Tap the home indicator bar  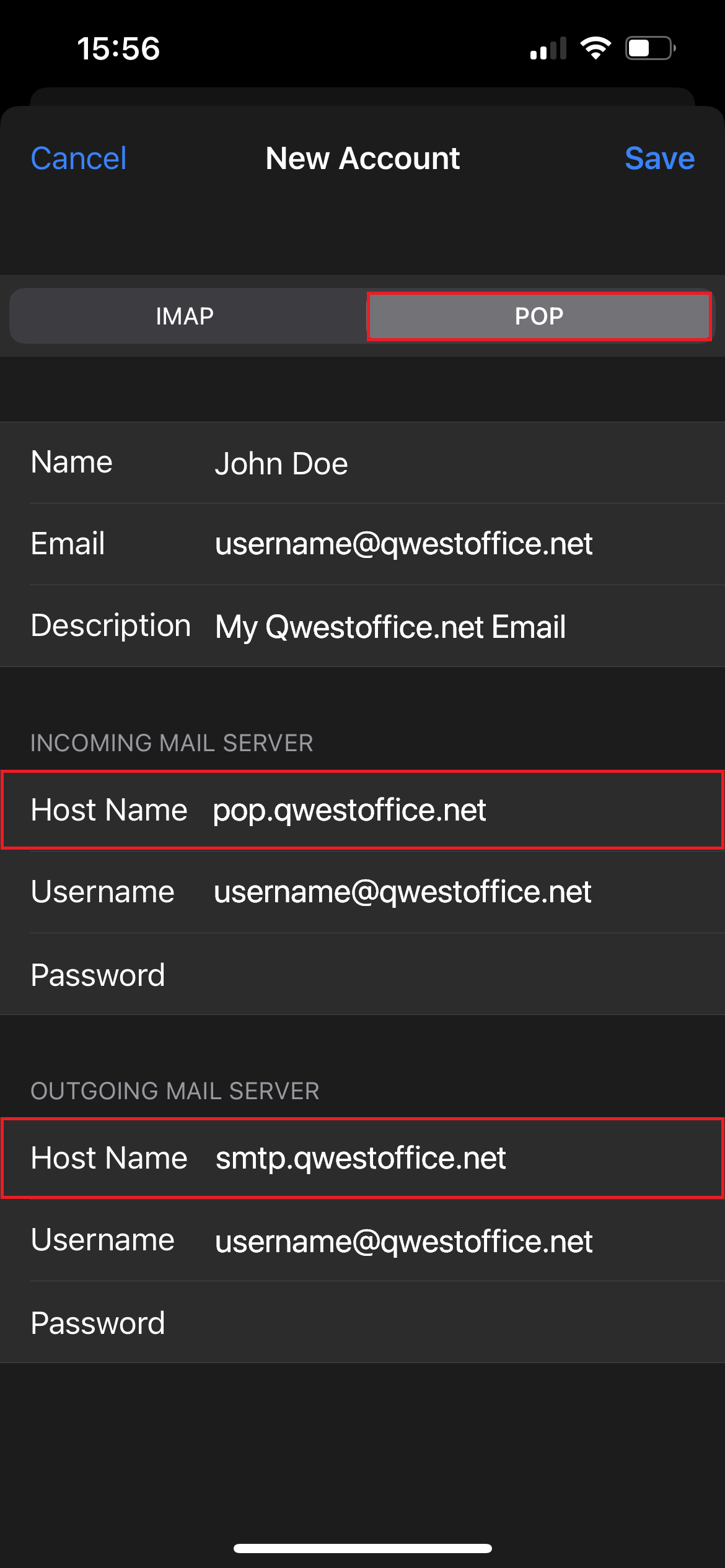pos(362,1548)
